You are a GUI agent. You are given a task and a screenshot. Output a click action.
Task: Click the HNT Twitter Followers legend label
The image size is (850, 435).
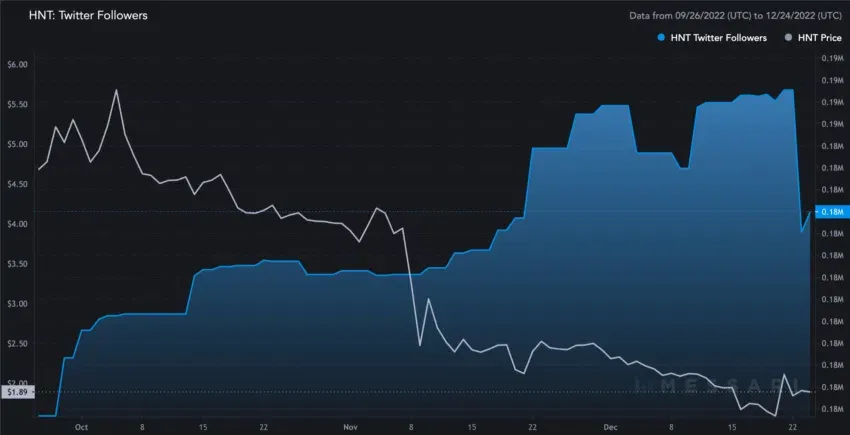coord(718,37)
